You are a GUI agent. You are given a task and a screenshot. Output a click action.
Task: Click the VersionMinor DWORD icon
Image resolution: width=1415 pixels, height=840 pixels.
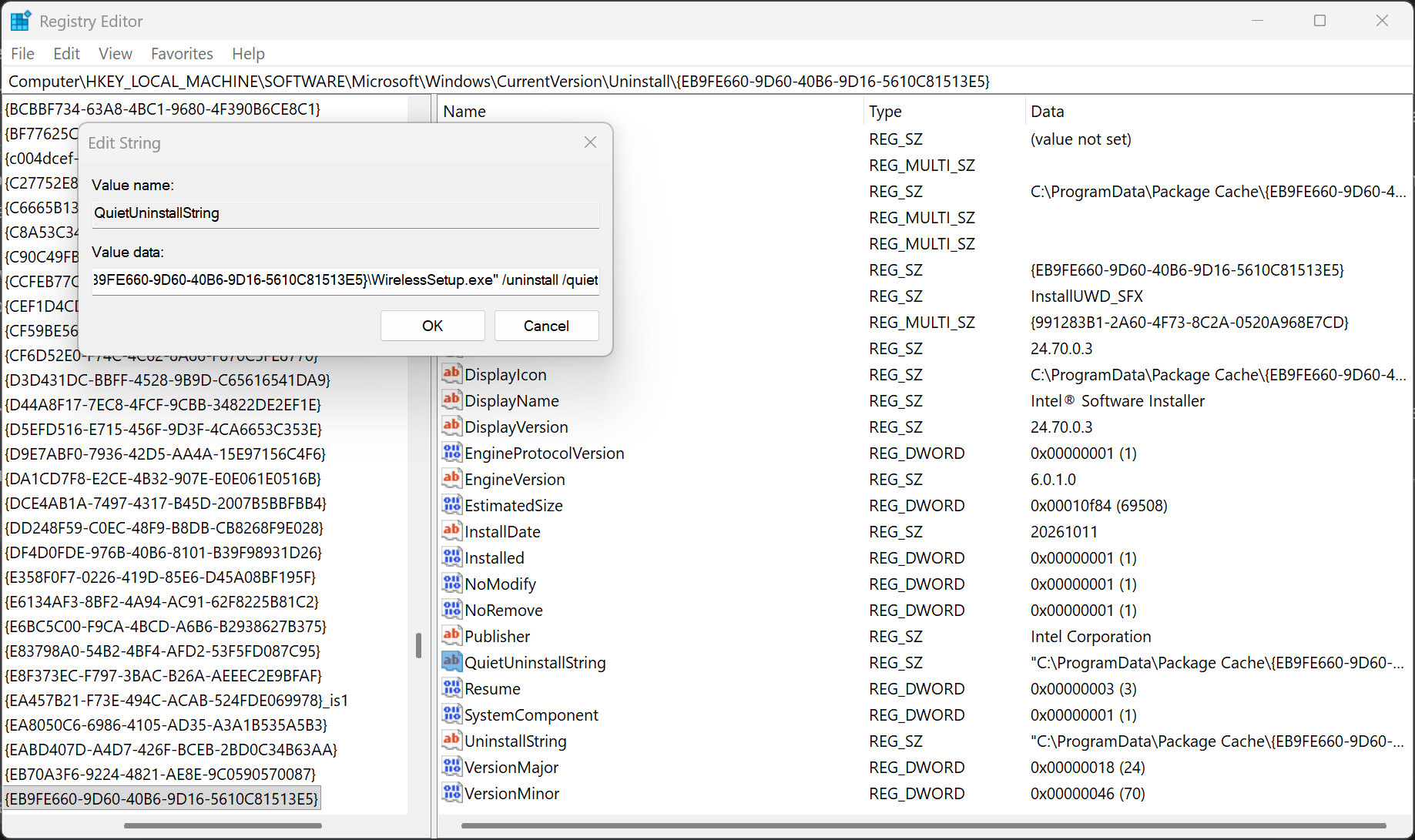[x=451, y=793]
